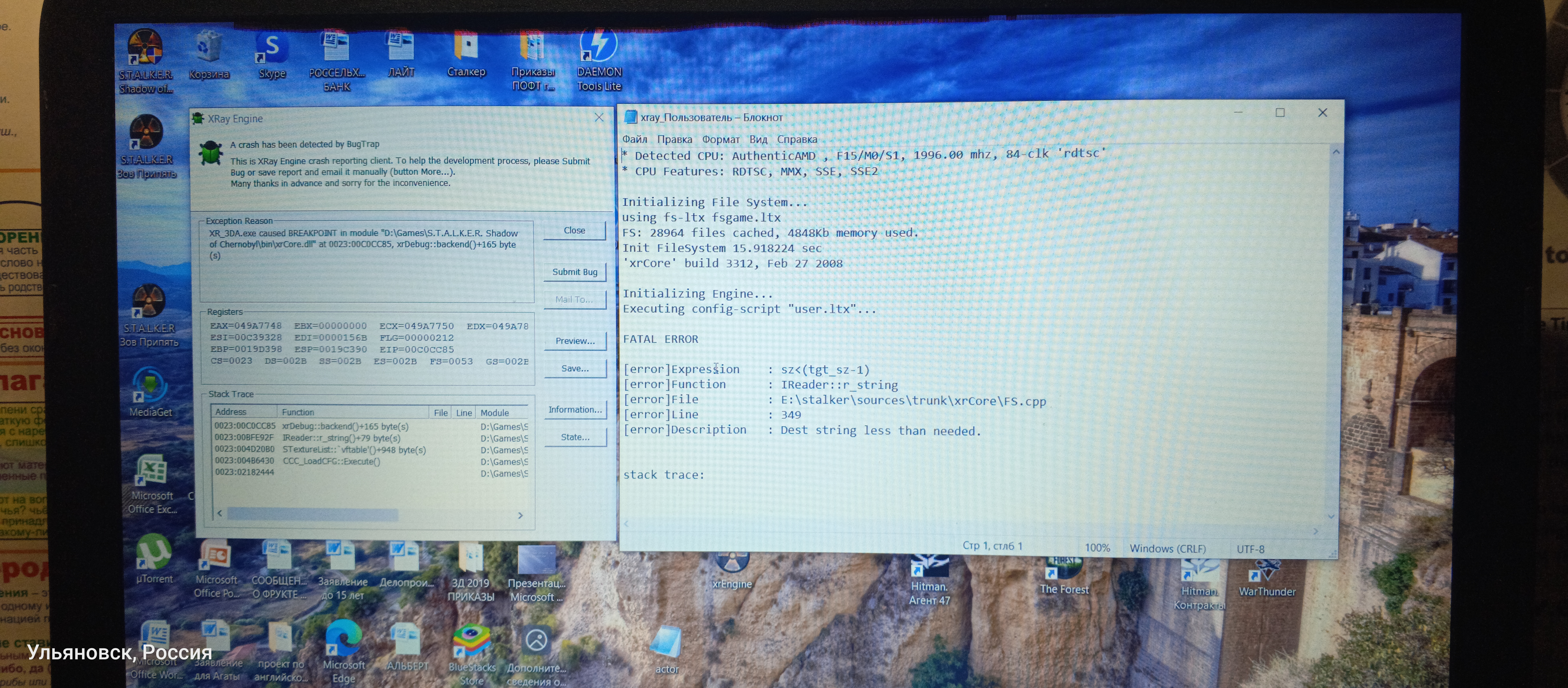Open Дополнительные сведения desktop icon

[536, 657]
